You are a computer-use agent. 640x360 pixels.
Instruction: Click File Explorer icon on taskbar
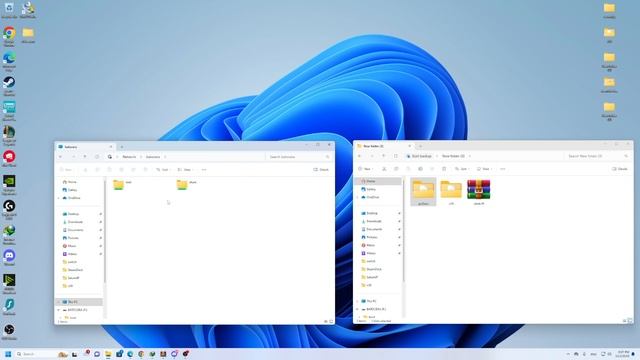point(108,354)
